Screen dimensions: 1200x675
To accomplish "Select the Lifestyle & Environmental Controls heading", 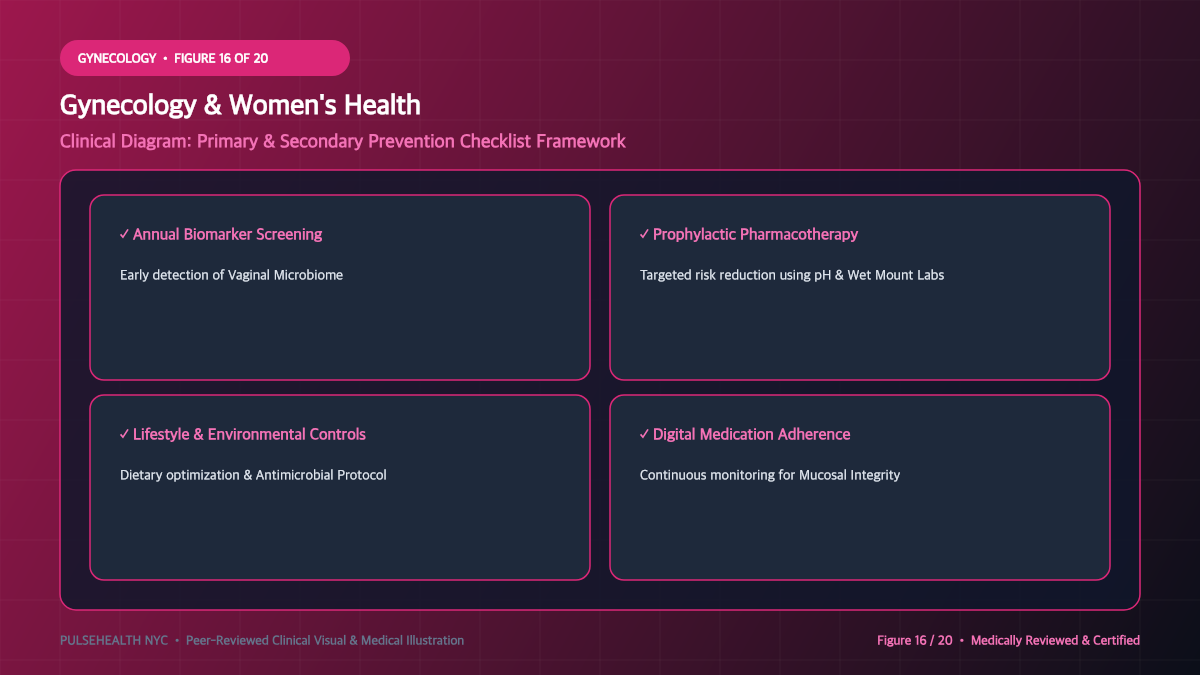I will point(243,434).
